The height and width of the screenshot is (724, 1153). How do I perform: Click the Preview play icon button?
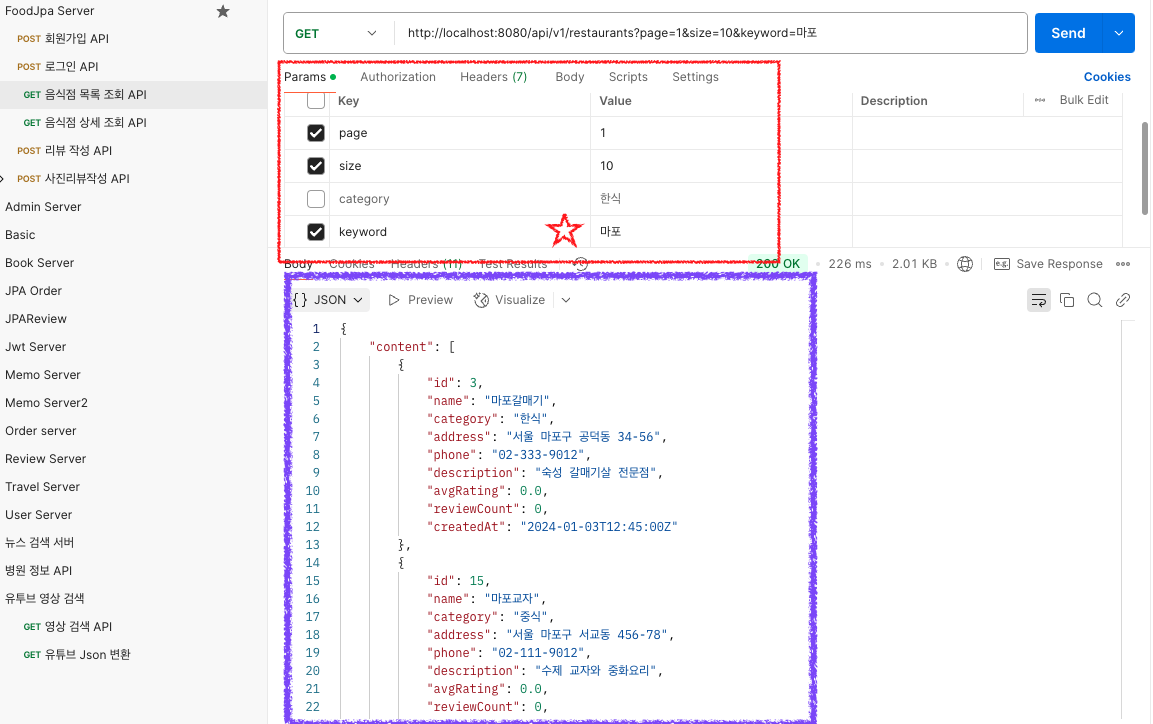(421, 300)
